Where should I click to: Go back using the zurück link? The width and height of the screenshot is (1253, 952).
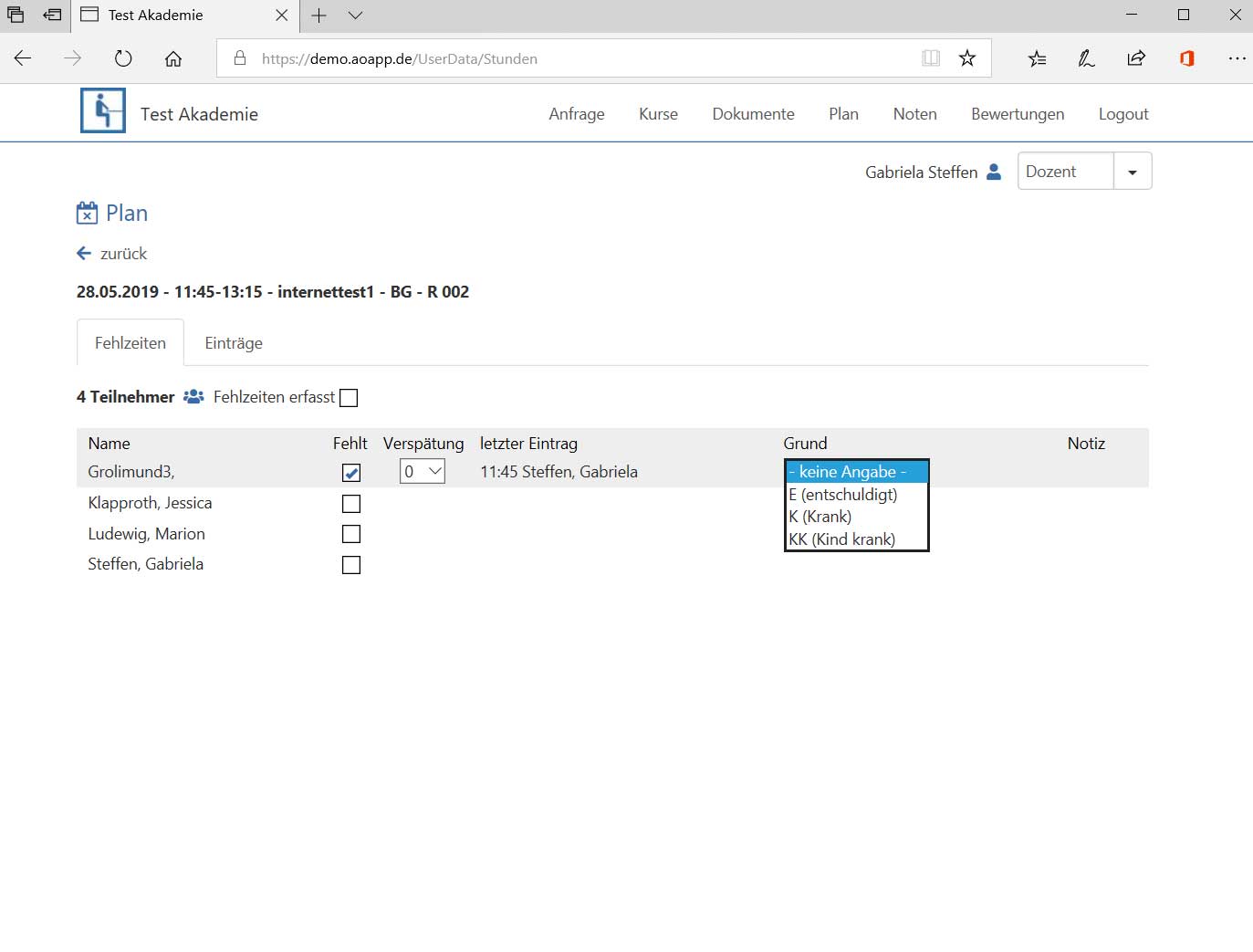pos(111,254)
